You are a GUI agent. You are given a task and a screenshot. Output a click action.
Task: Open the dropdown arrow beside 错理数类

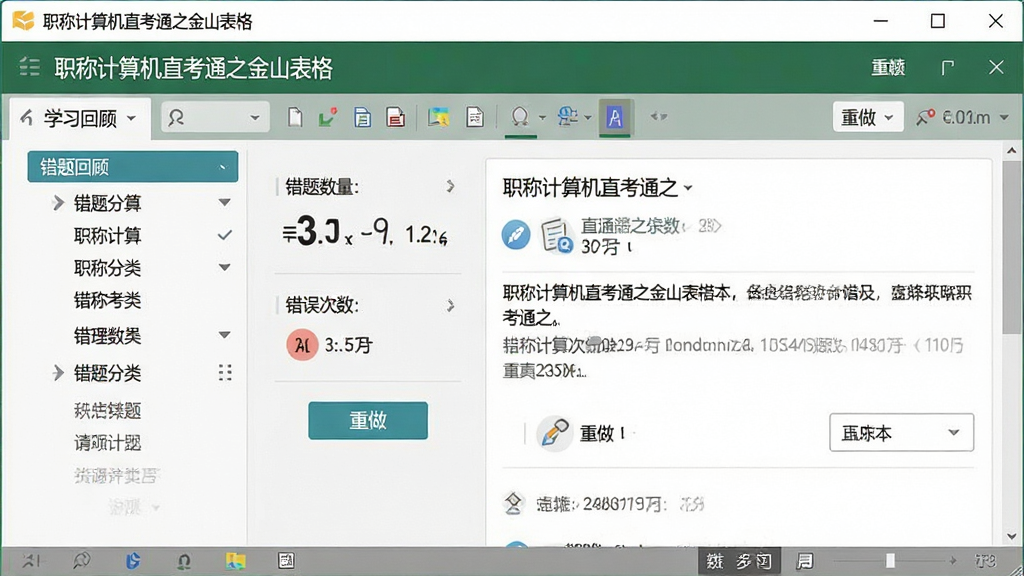[225, 336]
